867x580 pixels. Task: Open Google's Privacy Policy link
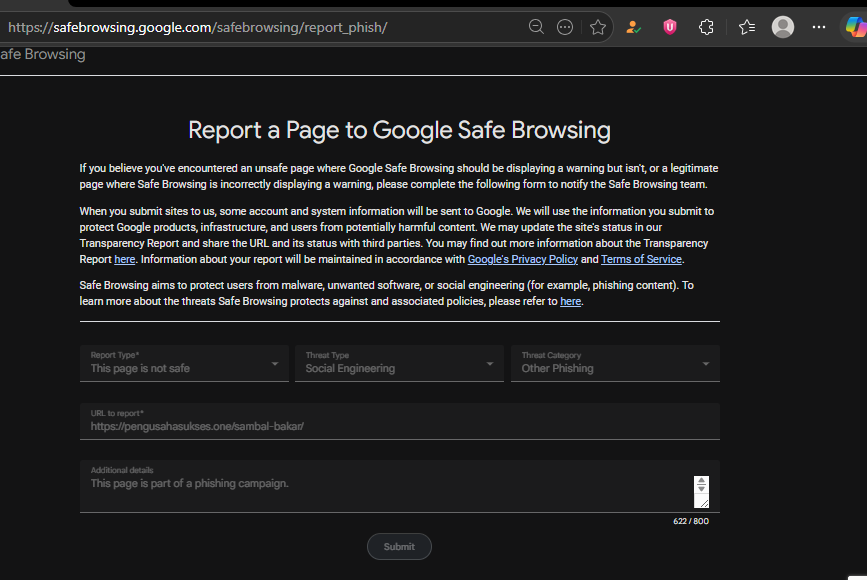(x=523, y=259)
